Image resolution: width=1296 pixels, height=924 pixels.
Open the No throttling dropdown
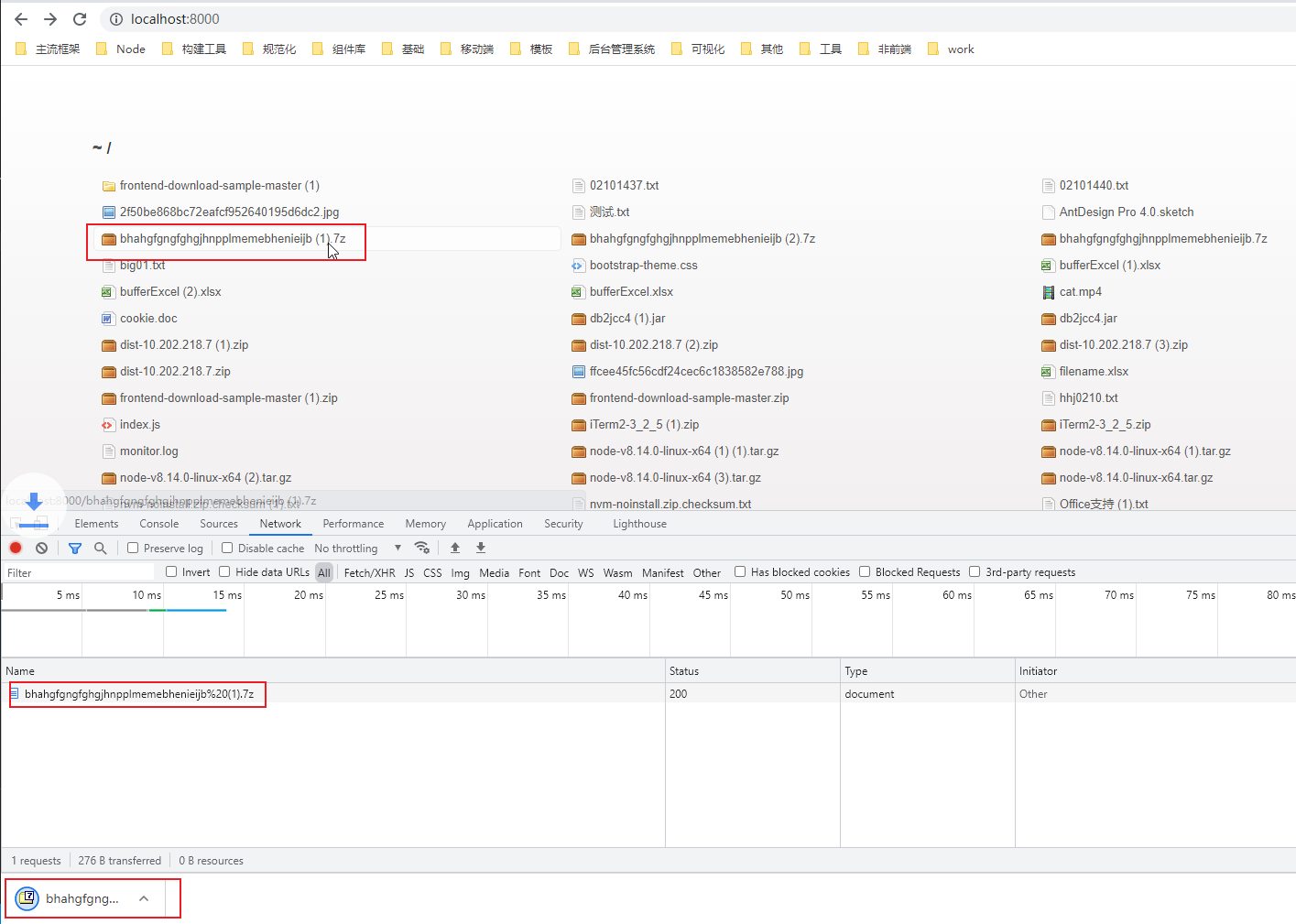[x=358, y=549]
